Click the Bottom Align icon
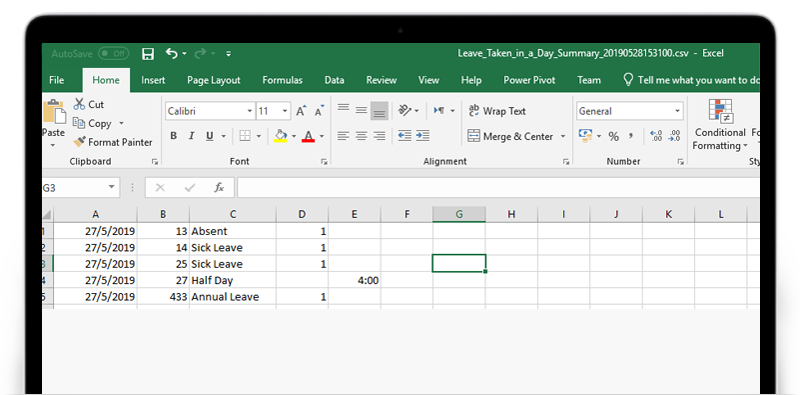 379,111
